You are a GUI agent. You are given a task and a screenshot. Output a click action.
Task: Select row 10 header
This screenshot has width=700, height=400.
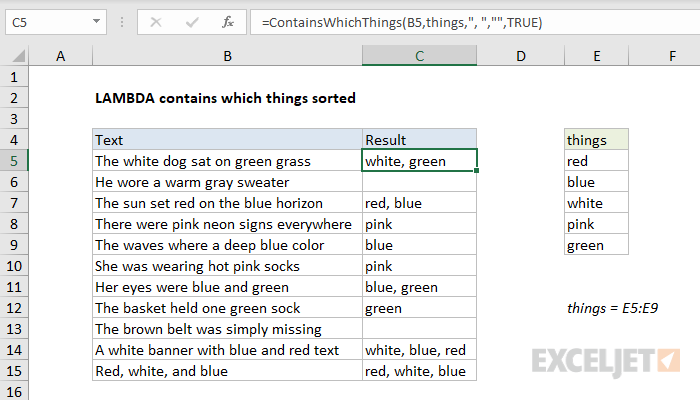click(14, 266)
